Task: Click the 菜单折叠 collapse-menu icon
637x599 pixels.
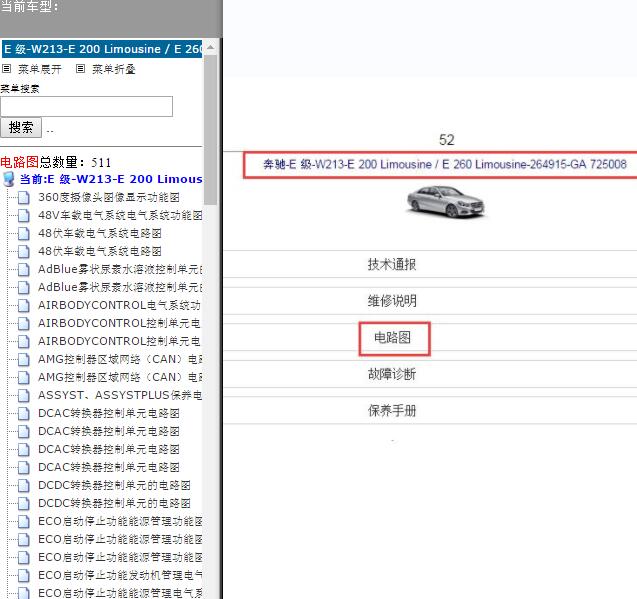Action: (x=80, y=69)
